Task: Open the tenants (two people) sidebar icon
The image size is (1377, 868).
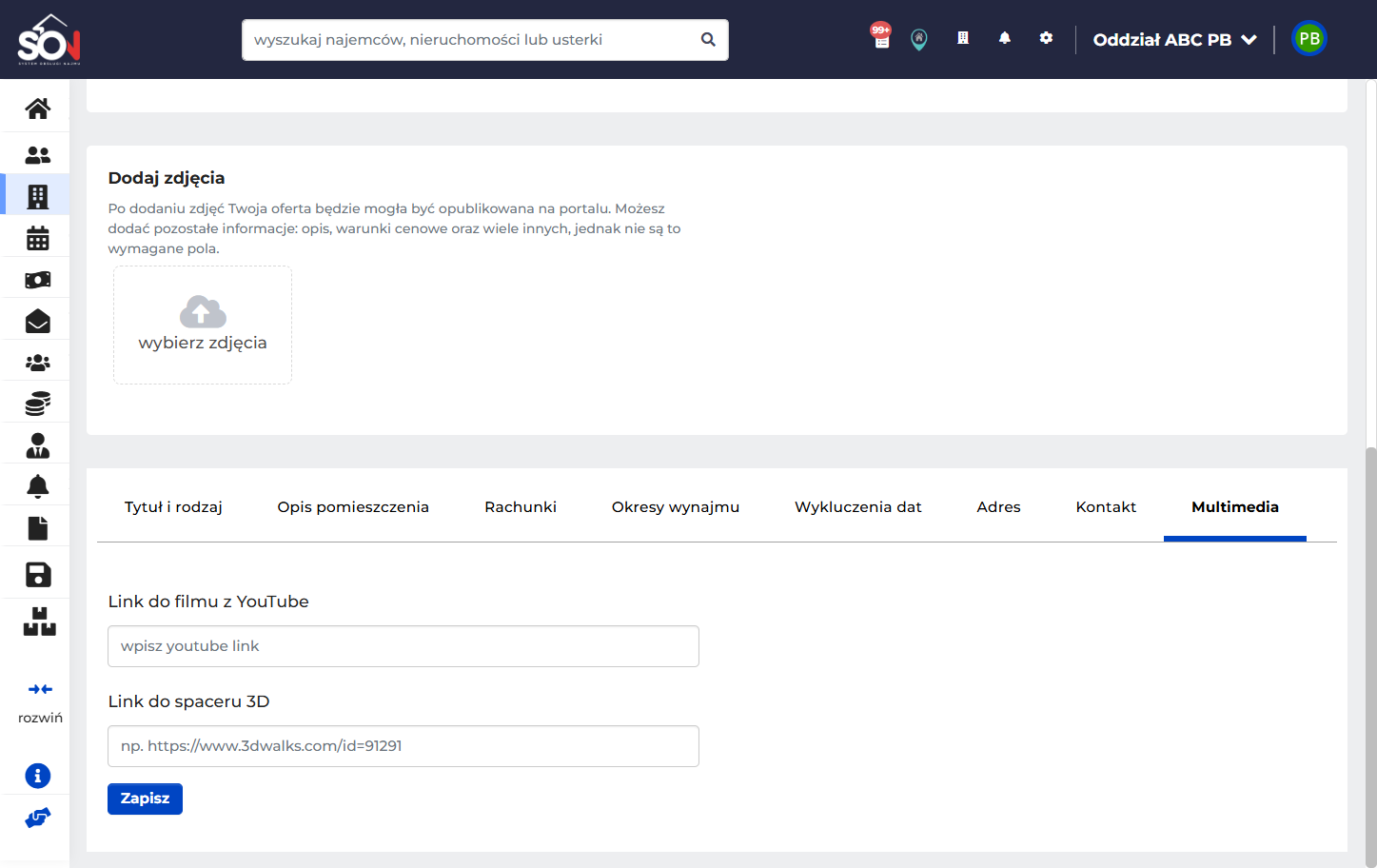Action: pyautogui.click(x=38, y=154)
